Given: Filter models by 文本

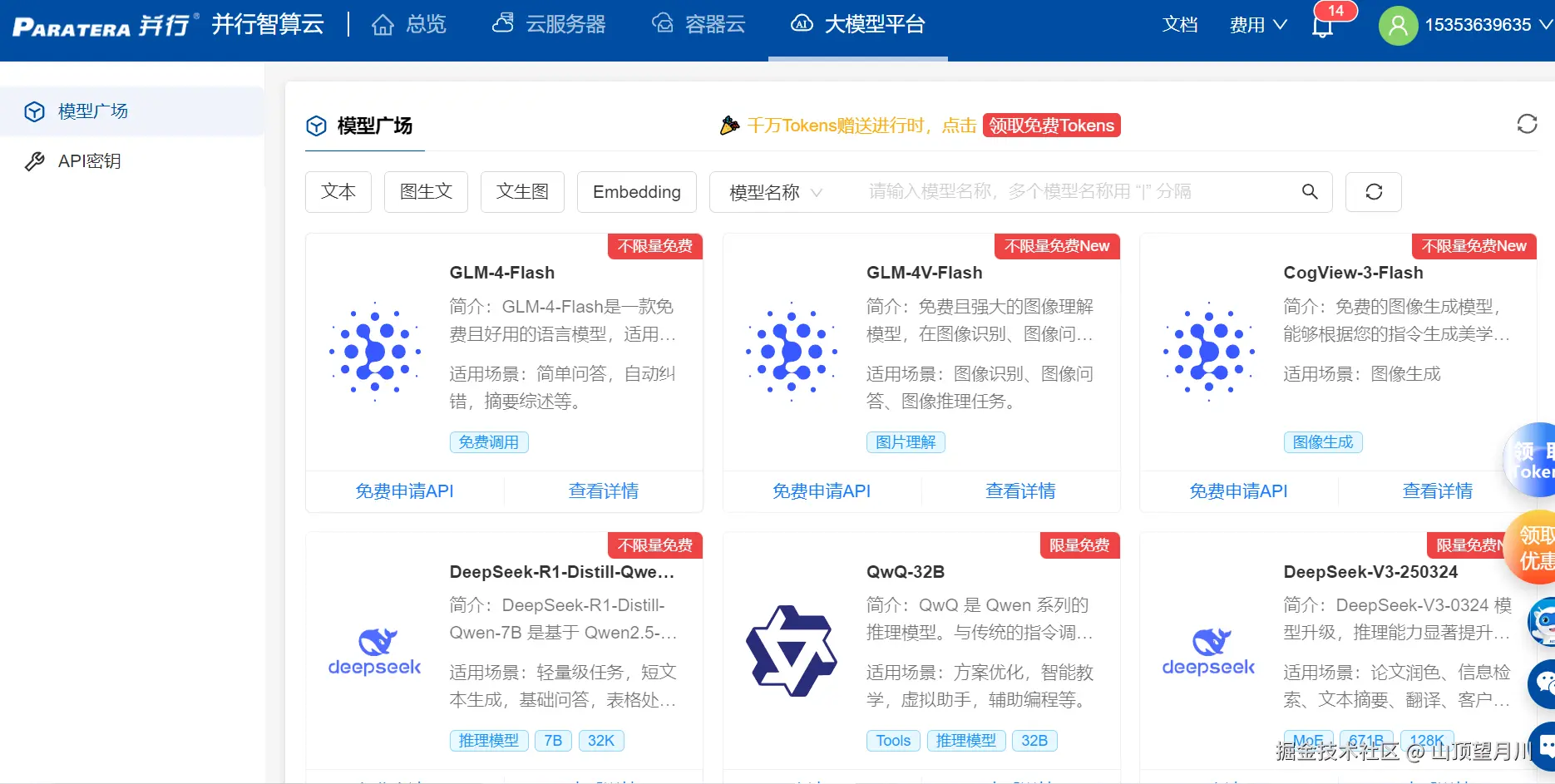Looking at the screenshot, I should (x=338, y=192).
